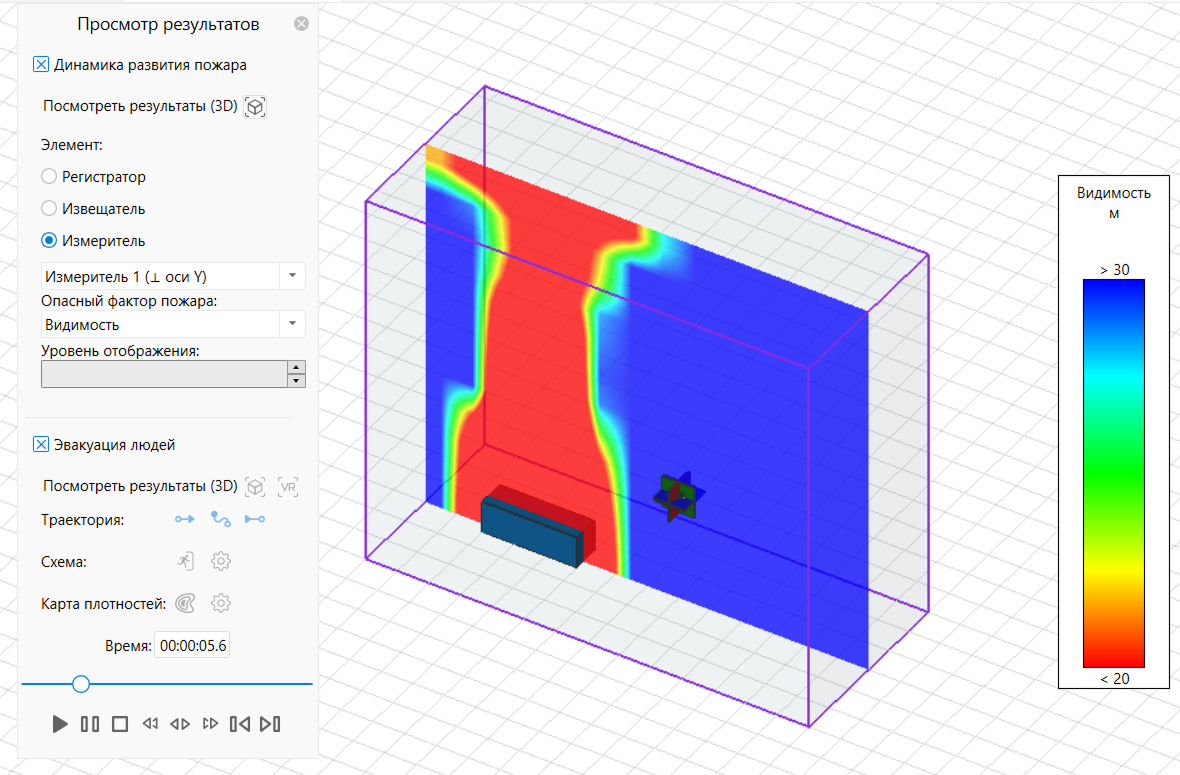
Task: Jump to the start of the playback
Action: 240,724
